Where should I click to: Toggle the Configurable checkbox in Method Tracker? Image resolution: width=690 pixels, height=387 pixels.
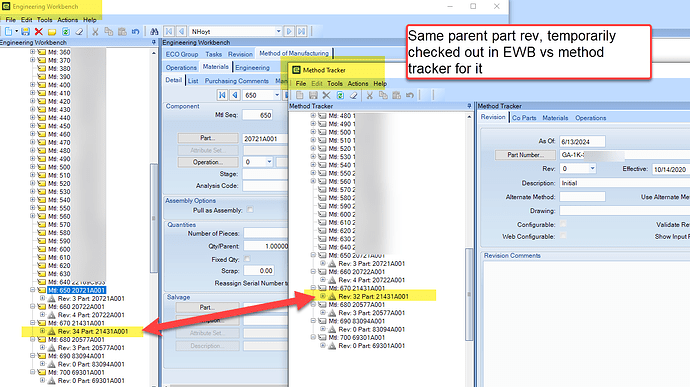(x=563, y=225)
